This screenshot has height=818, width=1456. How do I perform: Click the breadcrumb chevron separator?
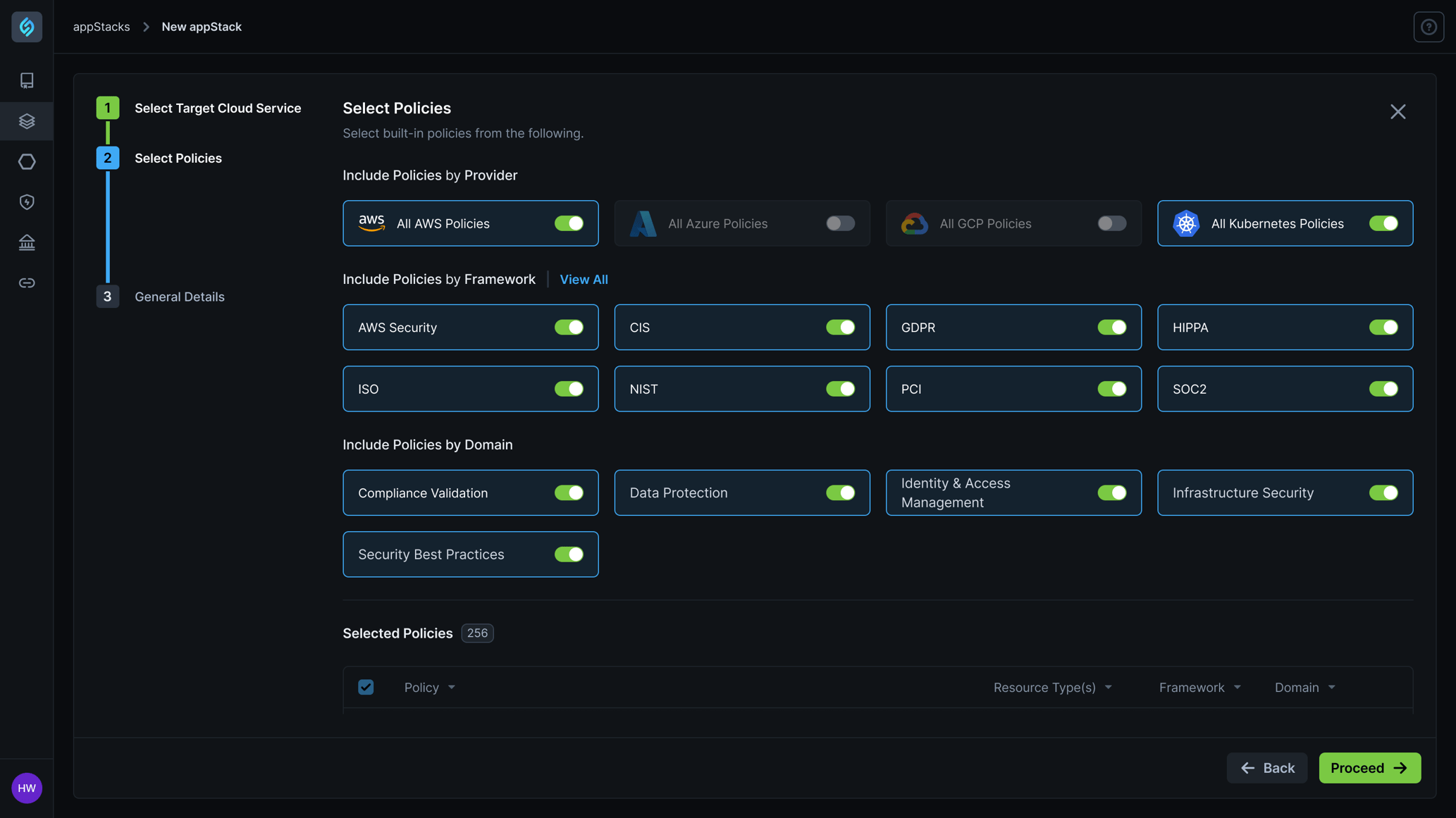[146, 27]
